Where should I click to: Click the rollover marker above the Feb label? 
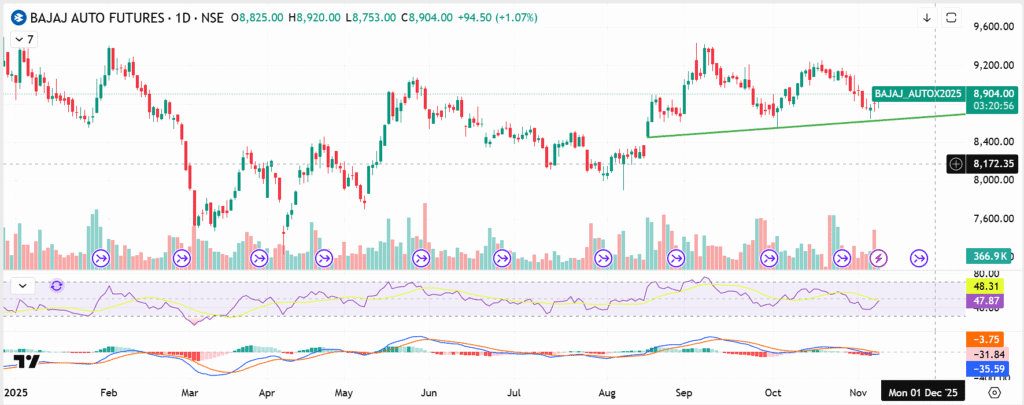pos(101,258)
